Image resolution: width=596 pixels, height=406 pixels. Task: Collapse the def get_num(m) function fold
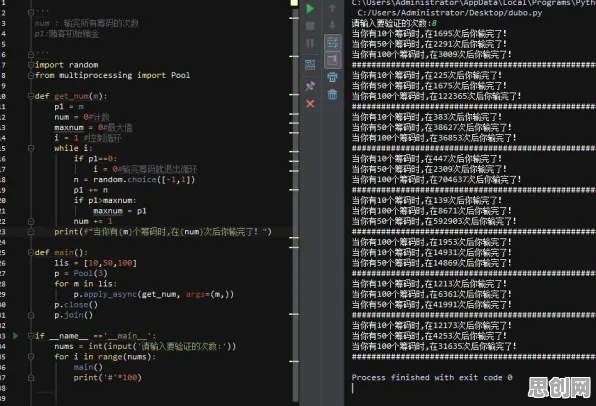pyautogui.click(x=31, y=96)
